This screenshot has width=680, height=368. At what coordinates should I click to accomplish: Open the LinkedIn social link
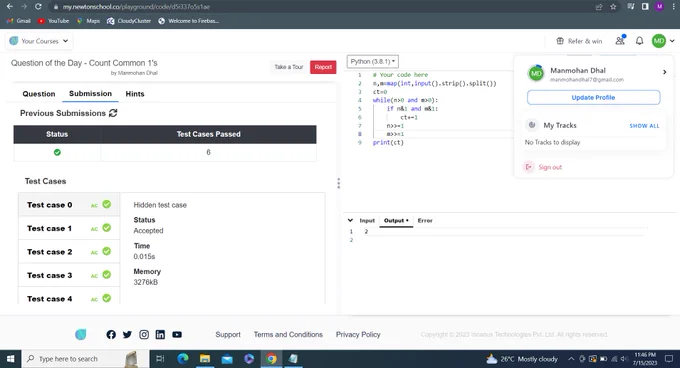160,335
